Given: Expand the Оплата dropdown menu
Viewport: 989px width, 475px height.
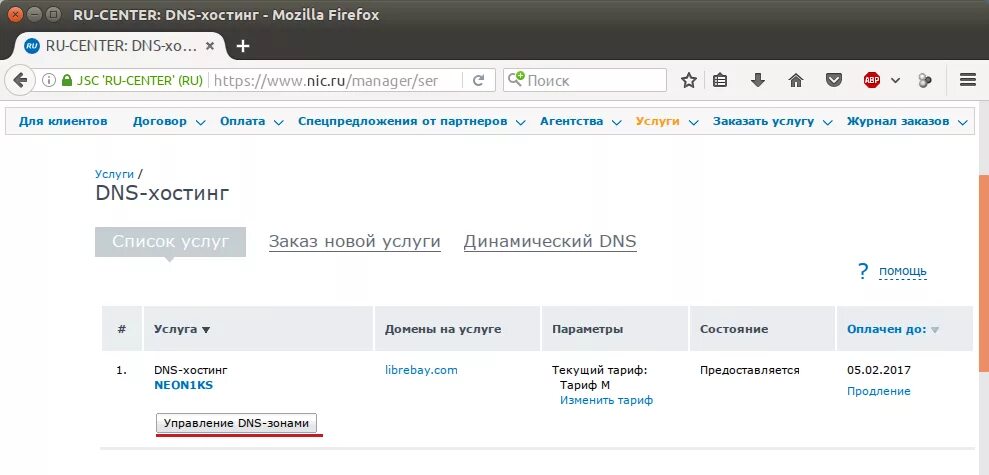Looking at the screenshot, I should pos(251,121).
